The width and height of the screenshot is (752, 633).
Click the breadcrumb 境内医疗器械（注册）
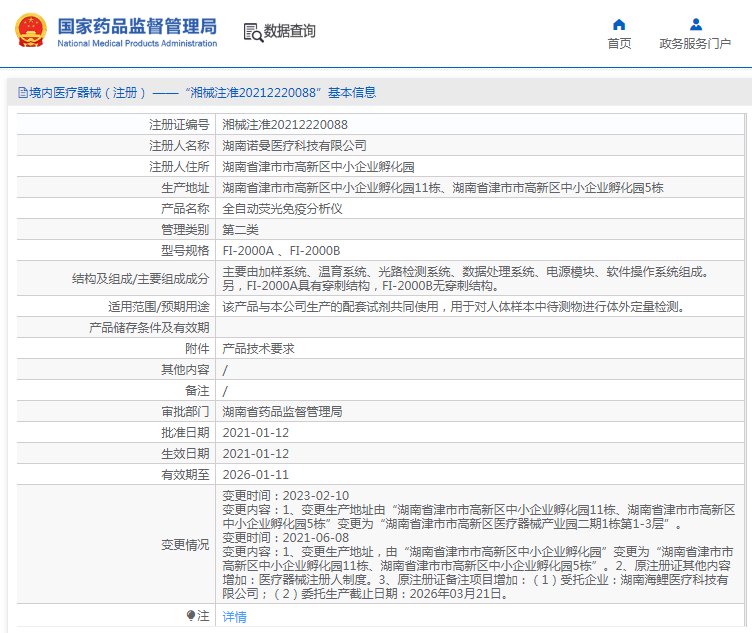tap(87, 93)
